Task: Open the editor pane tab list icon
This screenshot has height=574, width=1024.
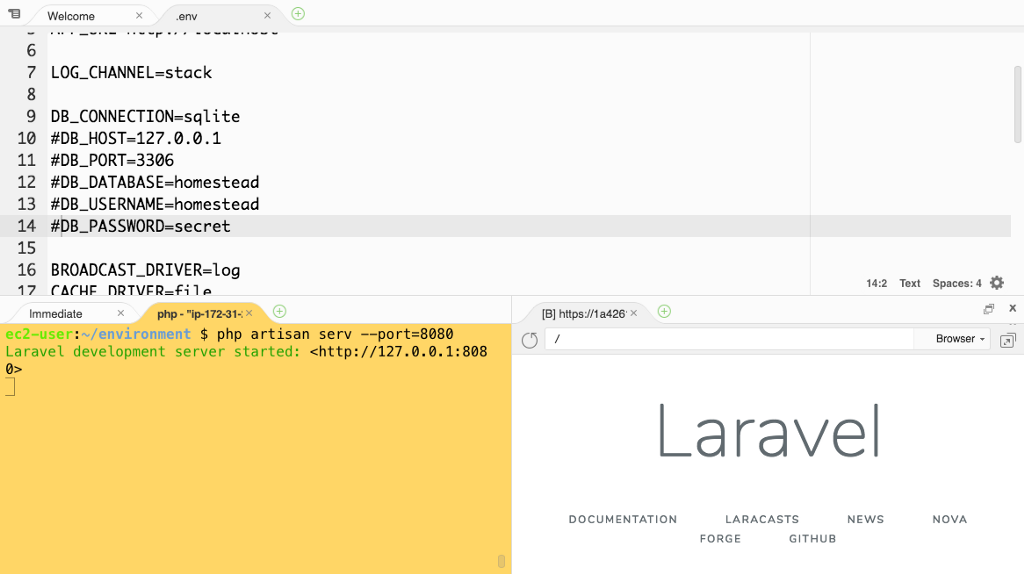Action: [x=14, y=14]
